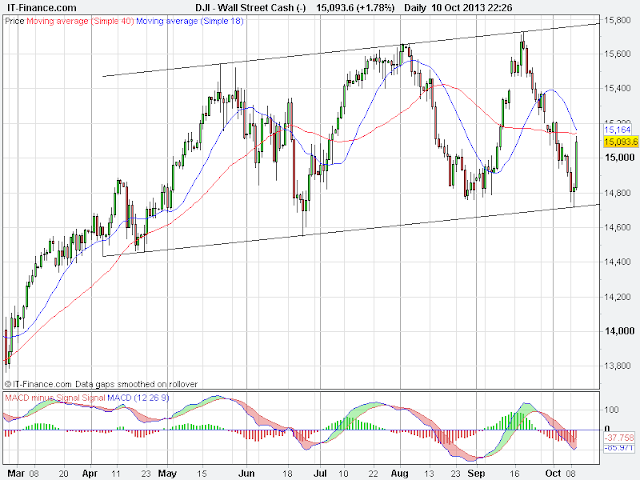
Task: Click the 14,800 price axis label
Action: pos(618,193)
